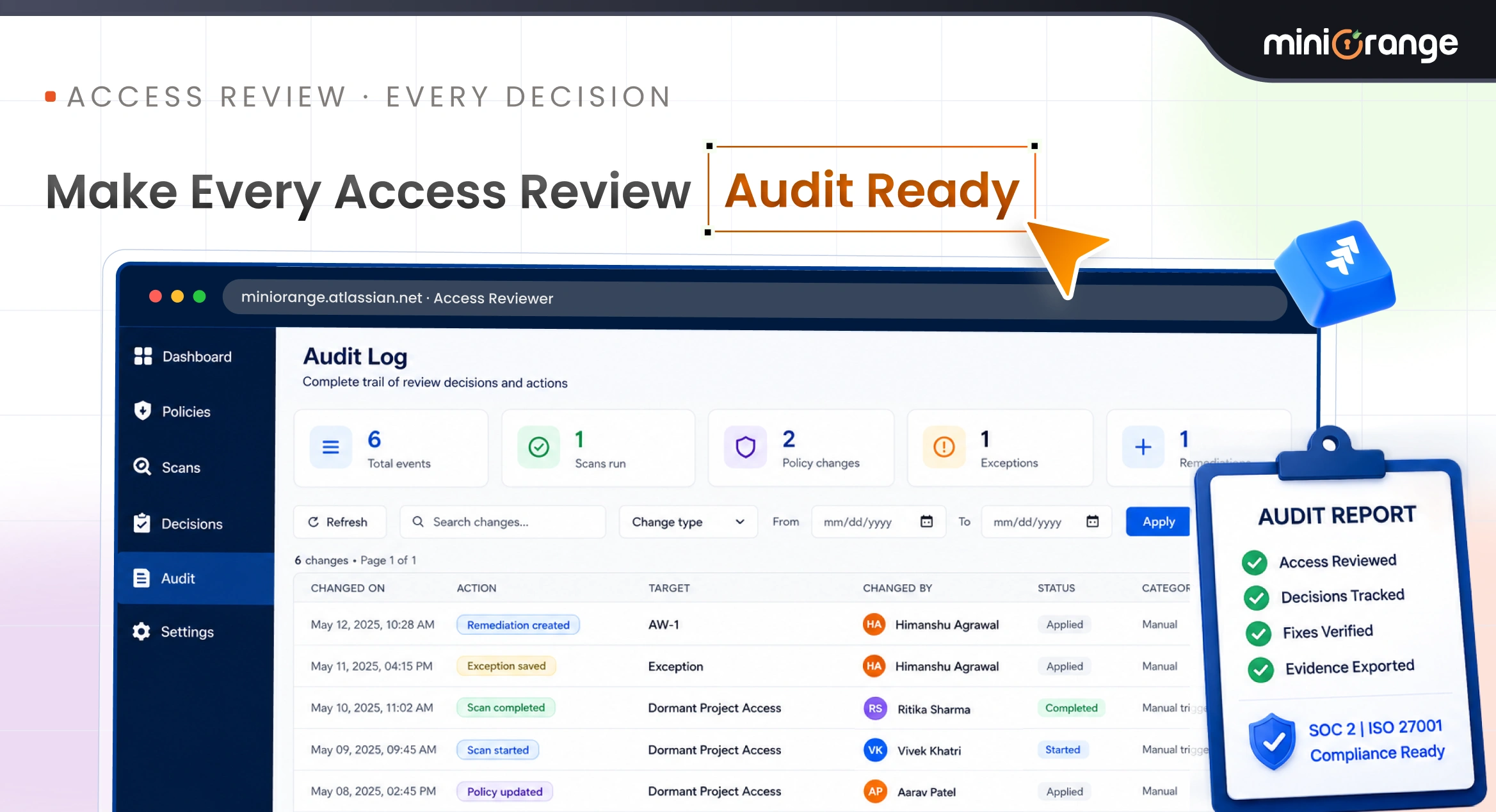Viewport: 1496px width, 812px height.
Task: Select the Audit sidebar tab
Action: pyautogui.click(x=196, y=578)
